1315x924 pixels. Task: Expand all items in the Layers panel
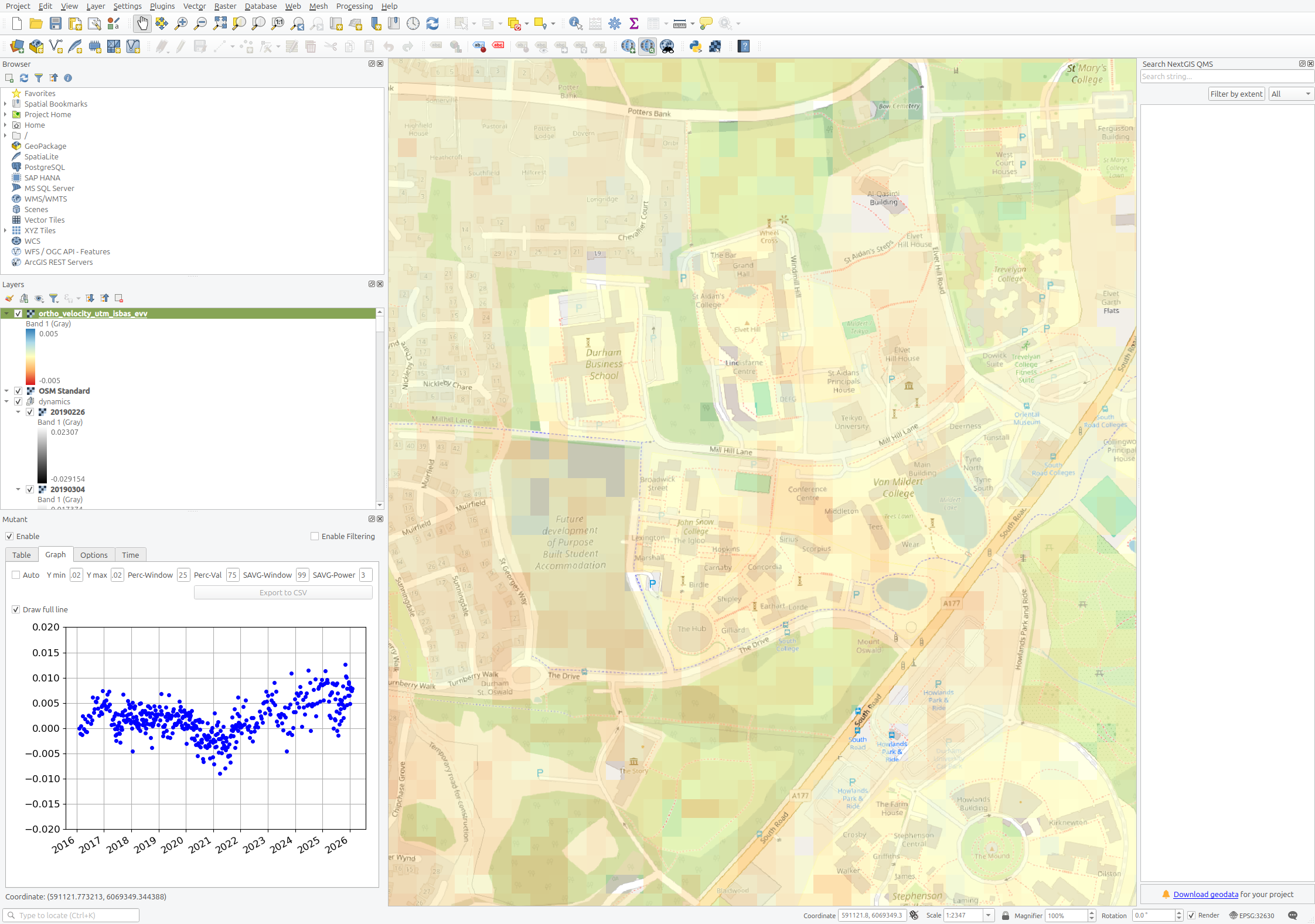tap(90, 298)
